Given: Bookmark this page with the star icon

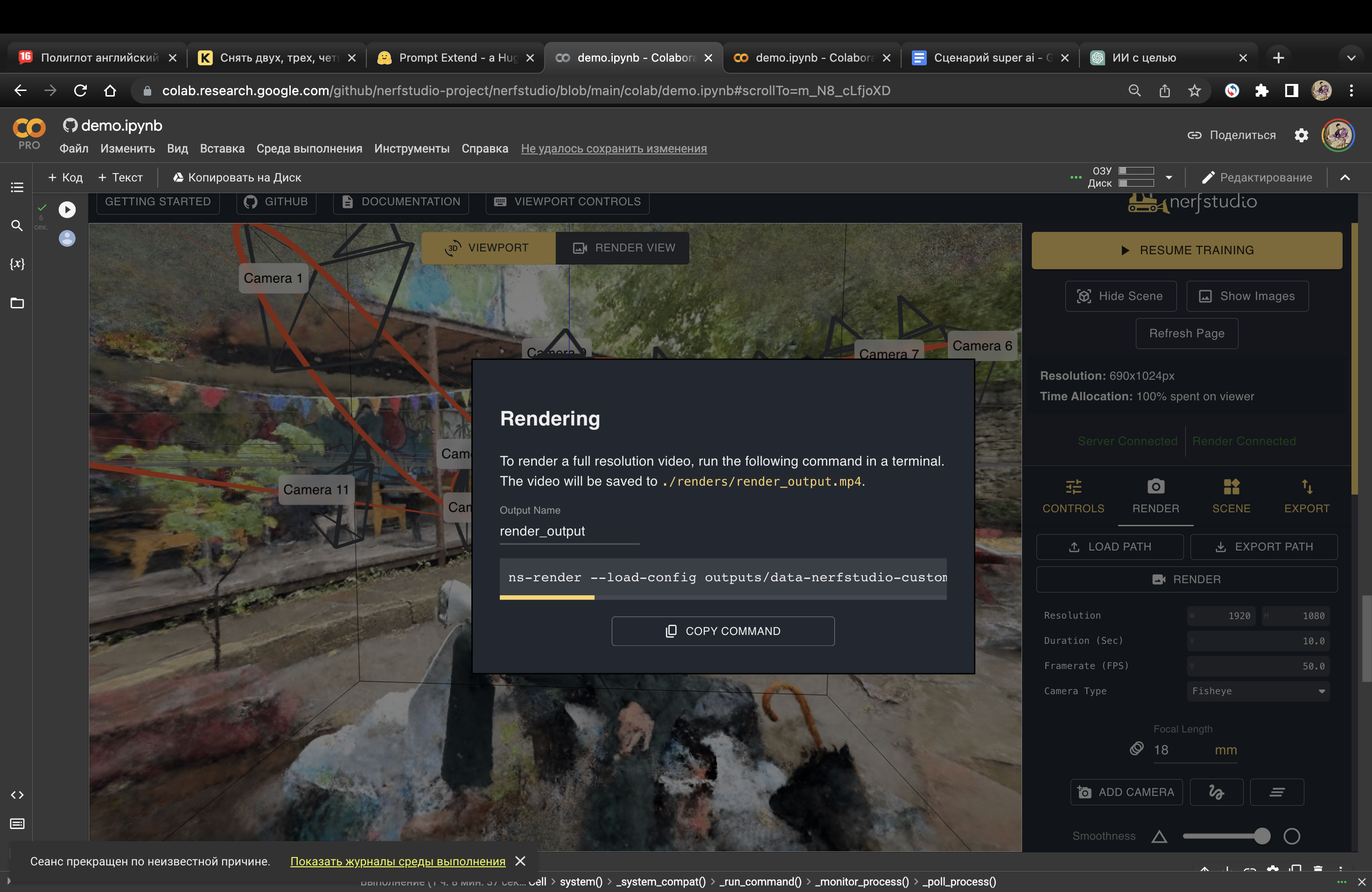Looking at the screenshot, I should pyautogui.click(x=1195, y=91).
